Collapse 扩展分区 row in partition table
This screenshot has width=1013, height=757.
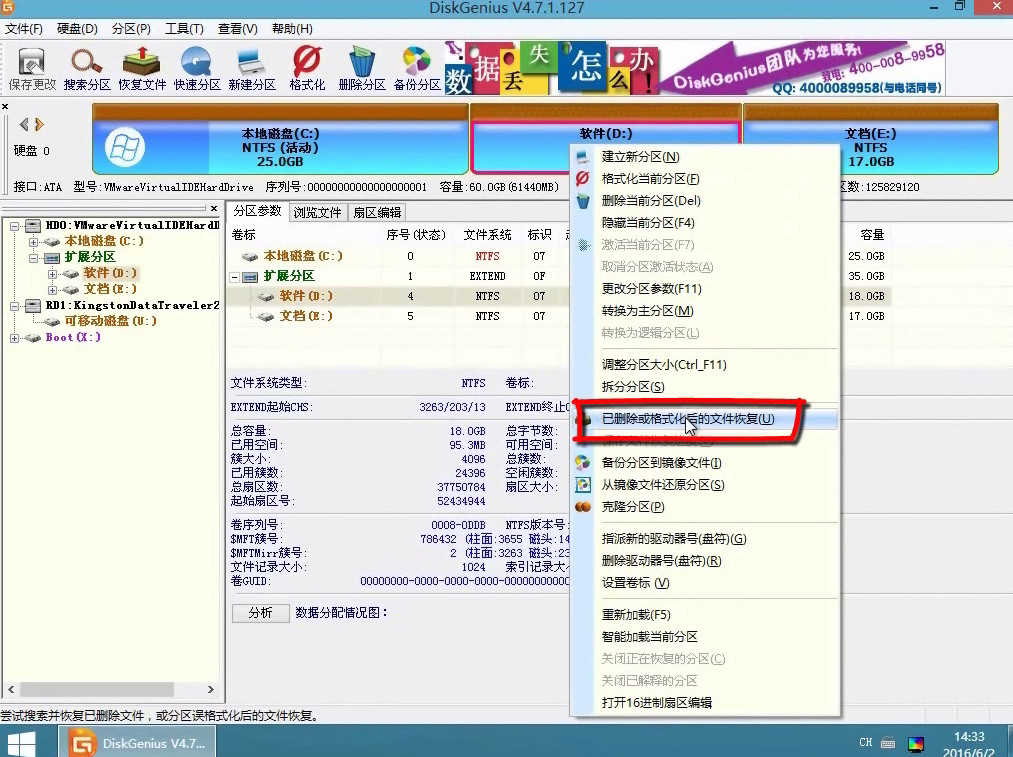click(x=235, y=277)
